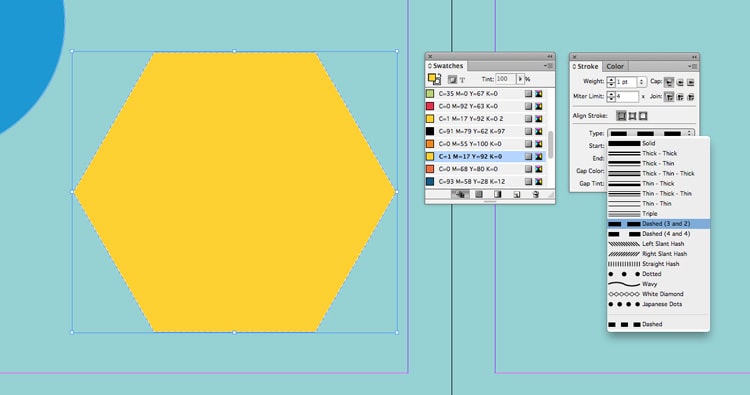Choose Thick - Thick stroke type
Viewport: 750px width, 395px height.
(x=659, y=154)
